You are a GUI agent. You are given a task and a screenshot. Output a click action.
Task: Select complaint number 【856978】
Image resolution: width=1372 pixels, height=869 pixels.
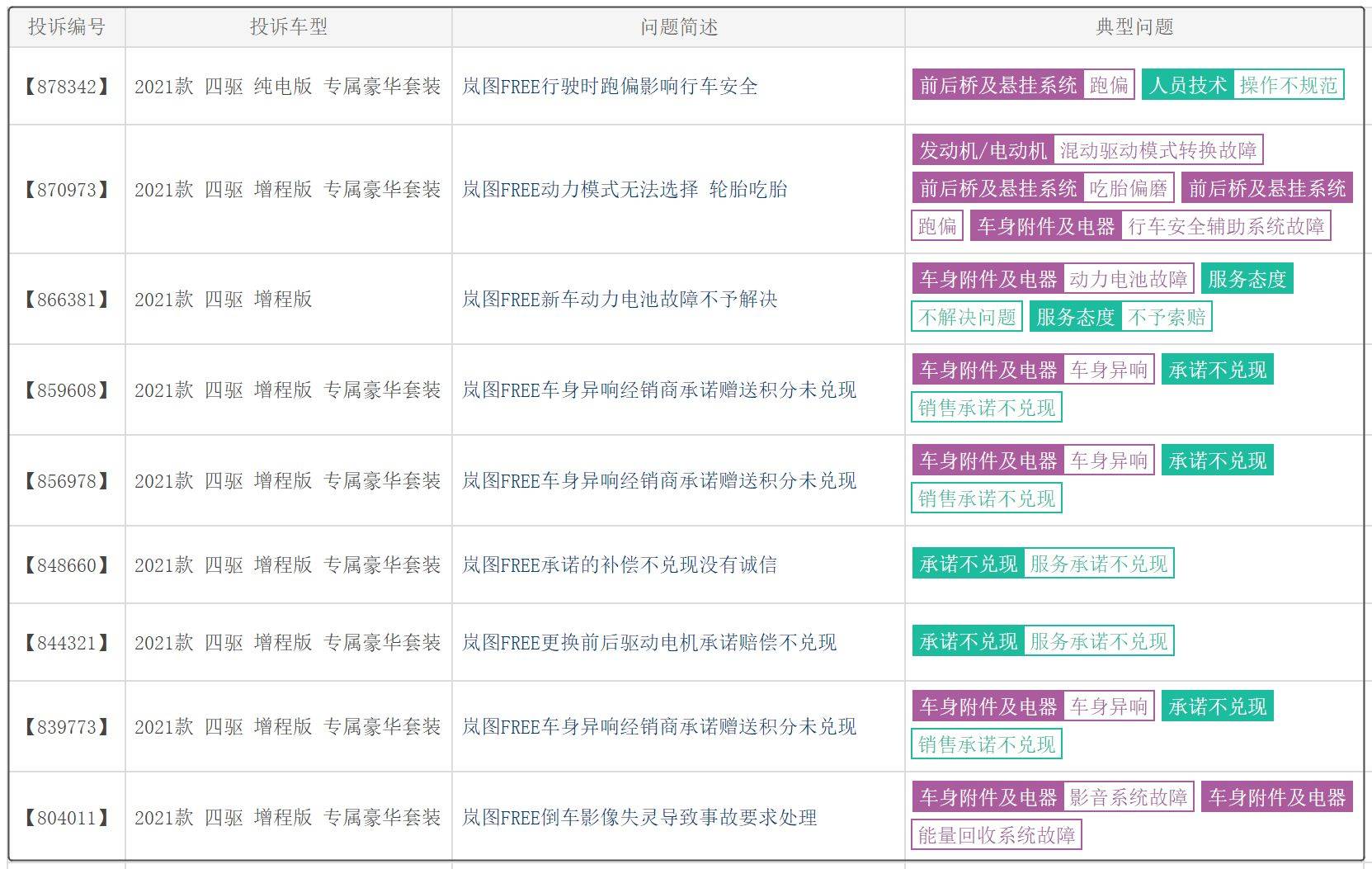tap(67, 480)
